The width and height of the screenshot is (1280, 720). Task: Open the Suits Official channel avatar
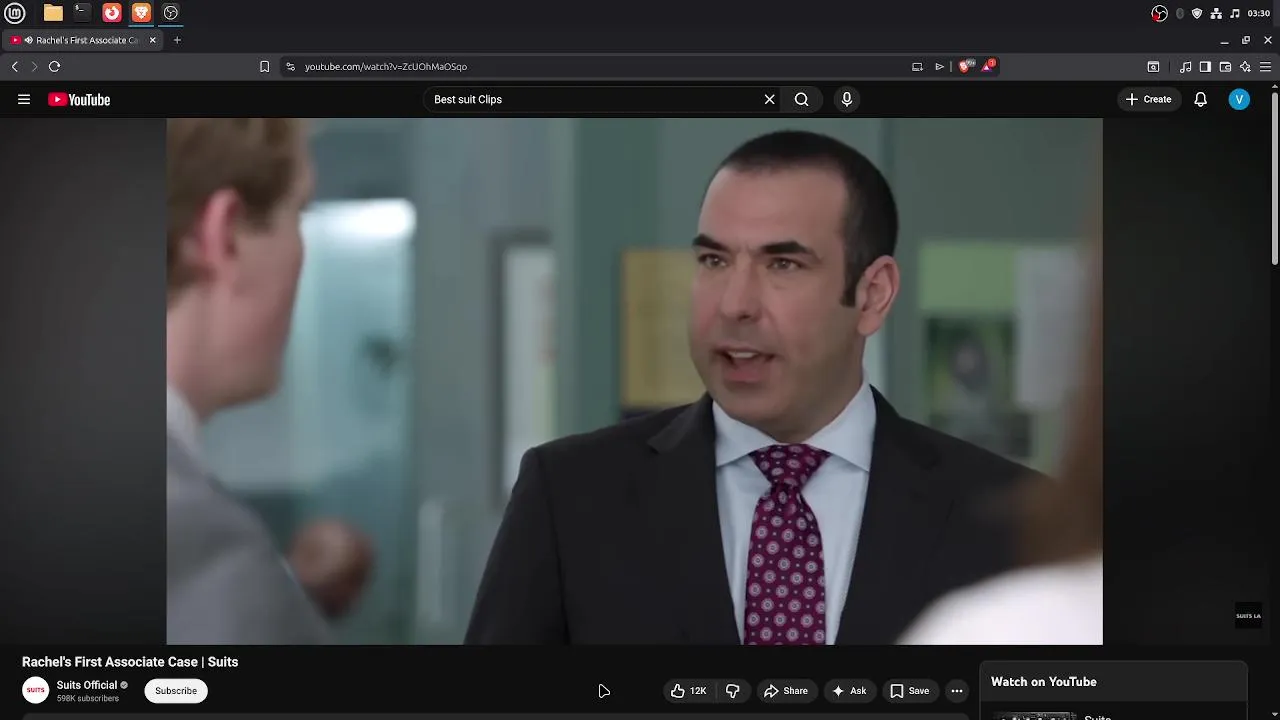[36, 690]
